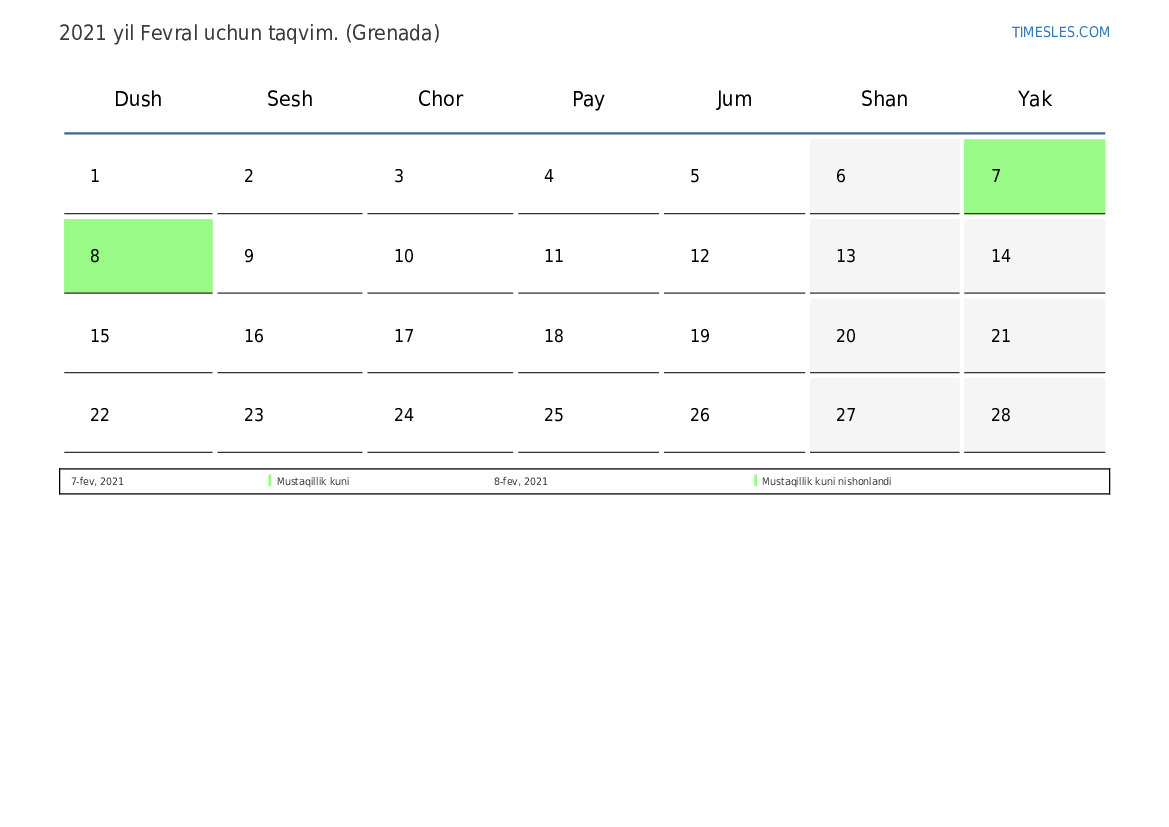The height and width of the screenshot is (827, 1169).
Task: Click day 4 in the calendar
Action: [588, 176]
